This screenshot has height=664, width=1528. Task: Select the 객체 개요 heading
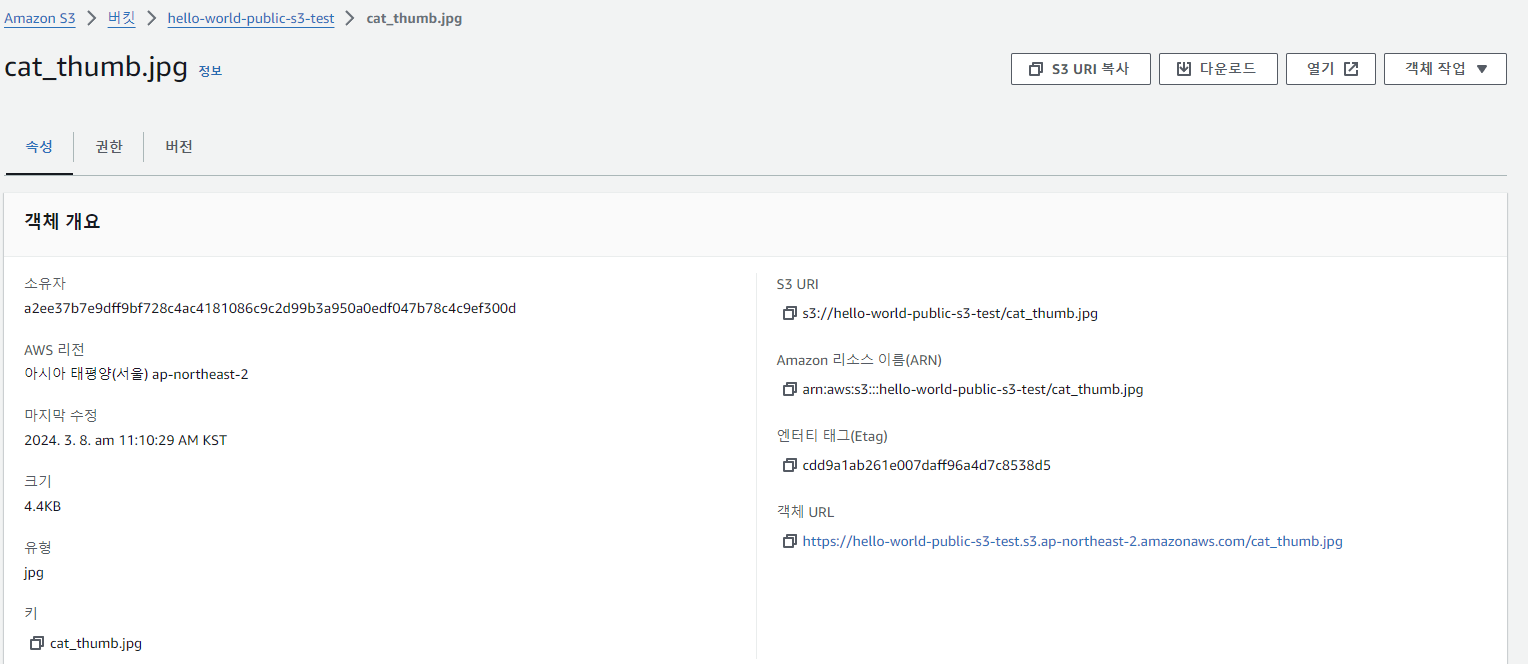point(62,222)
